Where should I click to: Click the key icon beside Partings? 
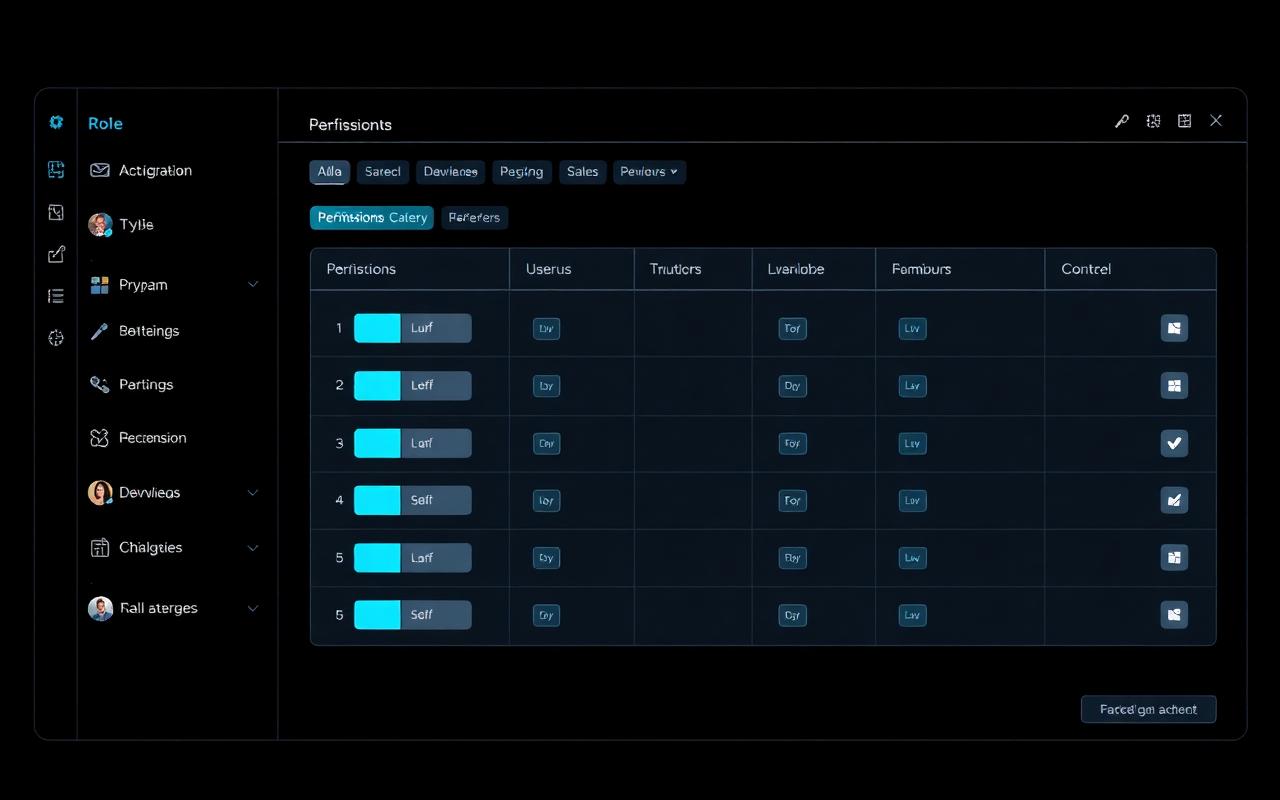pos(99,384)
